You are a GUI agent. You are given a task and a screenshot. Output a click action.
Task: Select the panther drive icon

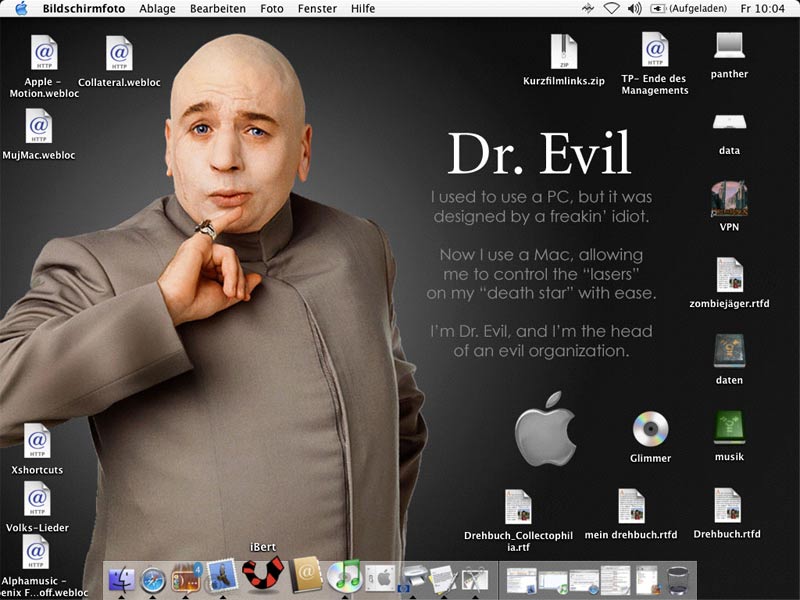tap(729, 46)
